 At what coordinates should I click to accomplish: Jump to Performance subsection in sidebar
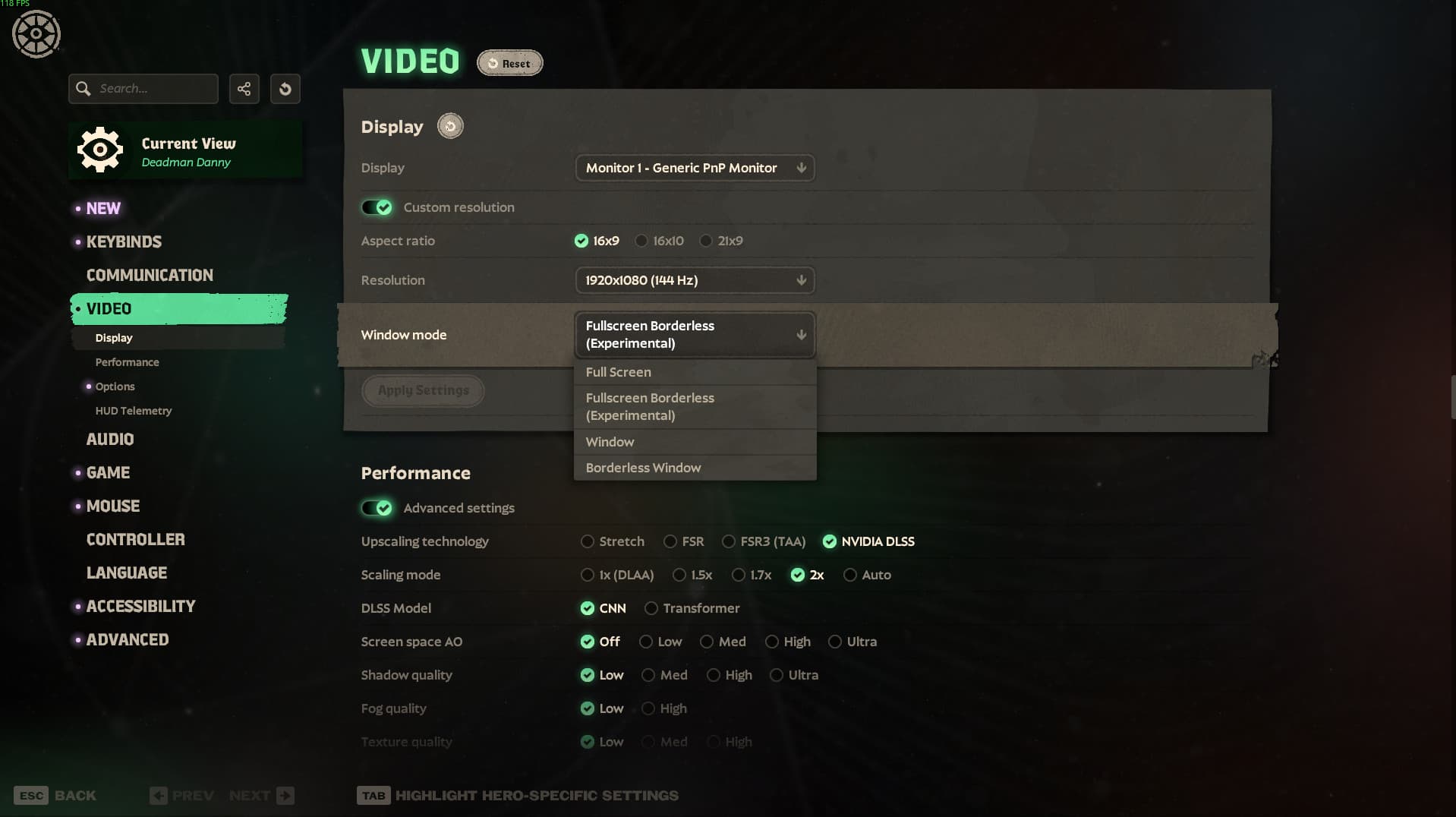[x=127, y=362]
